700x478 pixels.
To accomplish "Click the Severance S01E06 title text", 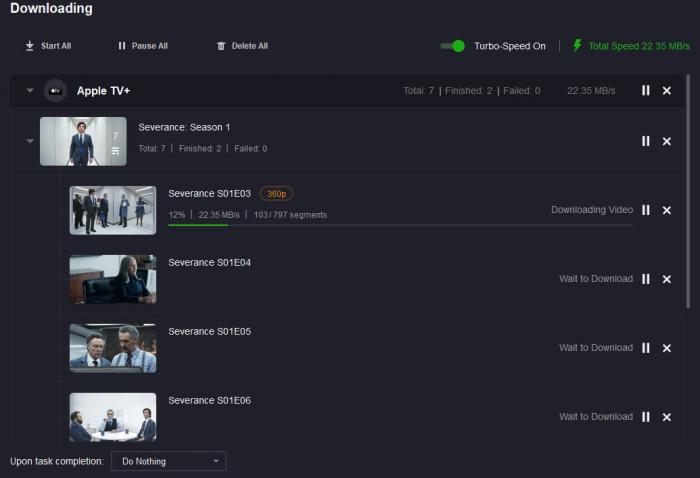I will [209, 400].
